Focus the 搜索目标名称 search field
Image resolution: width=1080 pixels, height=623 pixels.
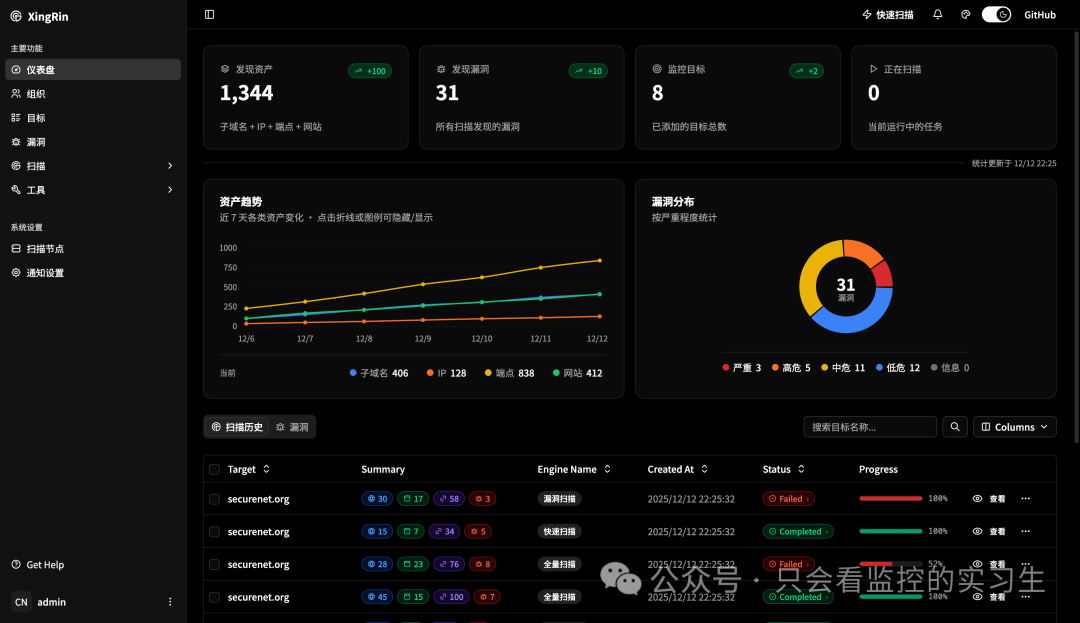point(870,427)
